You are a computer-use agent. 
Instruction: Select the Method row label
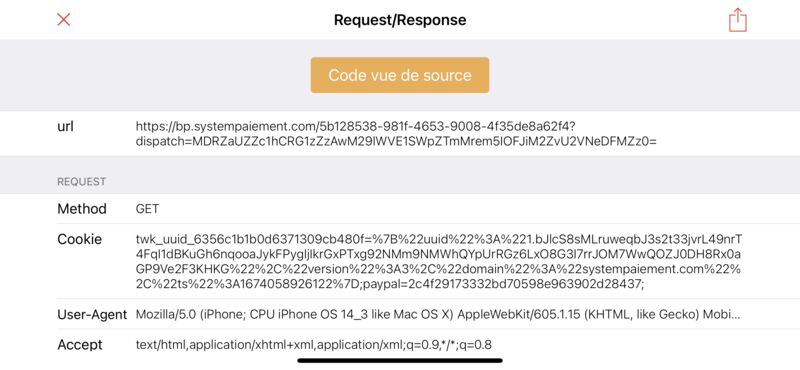(x=82, y=209)
